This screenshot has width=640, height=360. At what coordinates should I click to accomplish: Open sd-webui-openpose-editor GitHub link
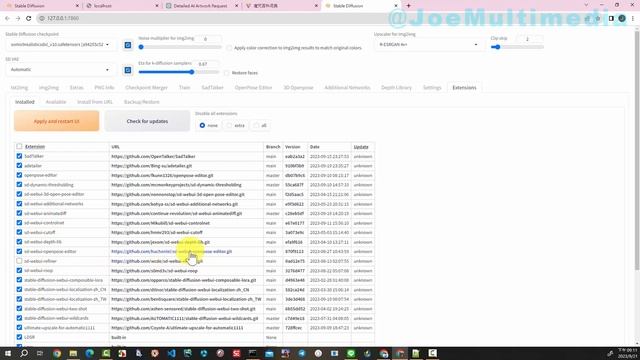coord(171,252)
